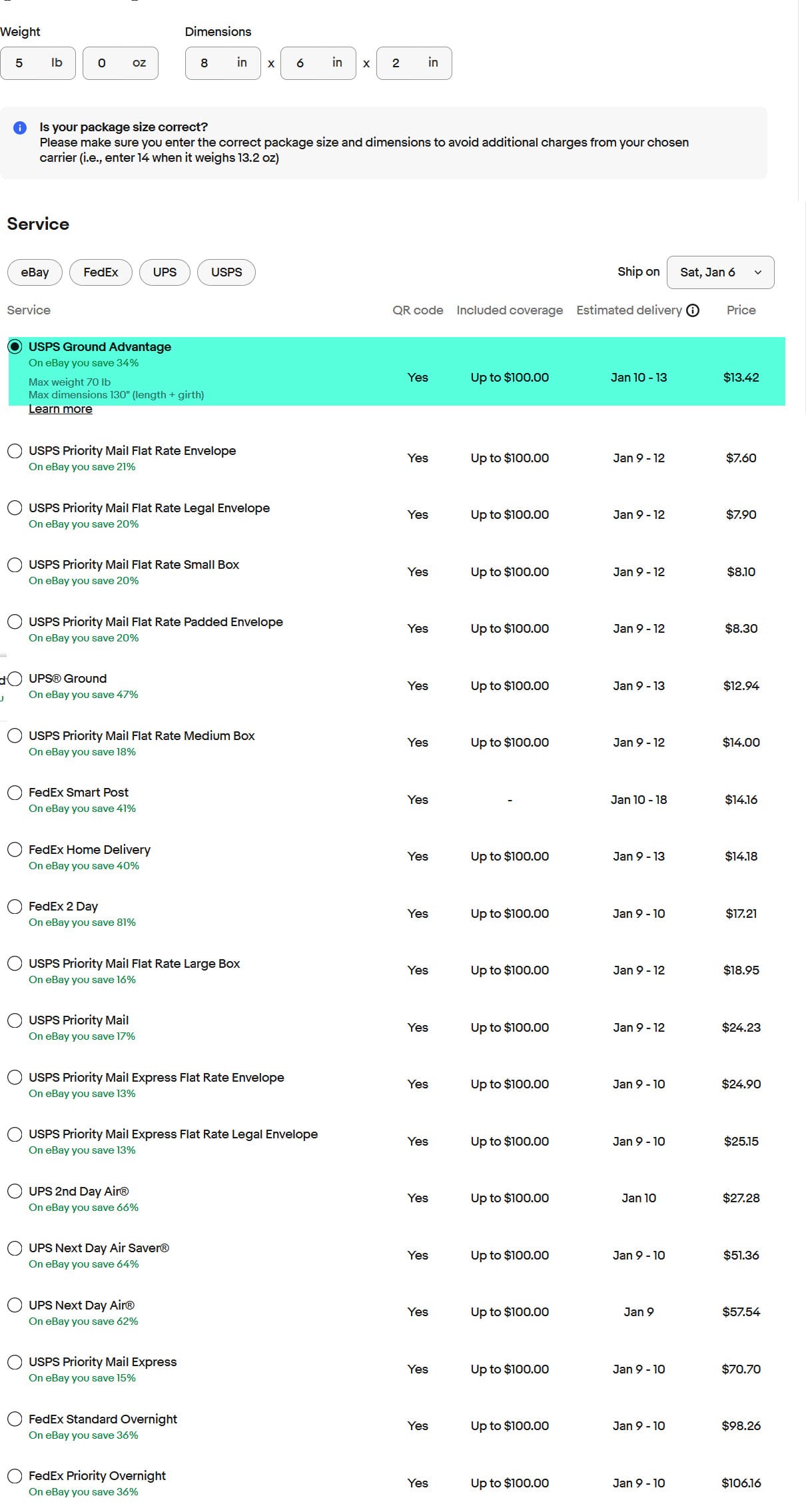Screen dimensions: 806x1512
Task: Click the $17.21 FedEx 2 Day price
Action: tap(741, 914)
